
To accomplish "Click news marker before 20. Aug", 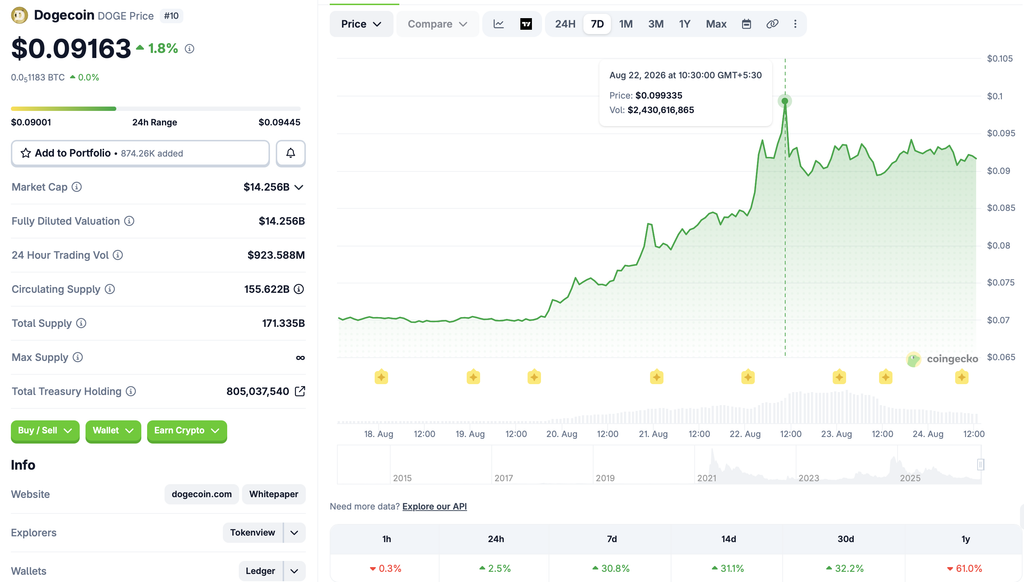I will coord(534,377).
